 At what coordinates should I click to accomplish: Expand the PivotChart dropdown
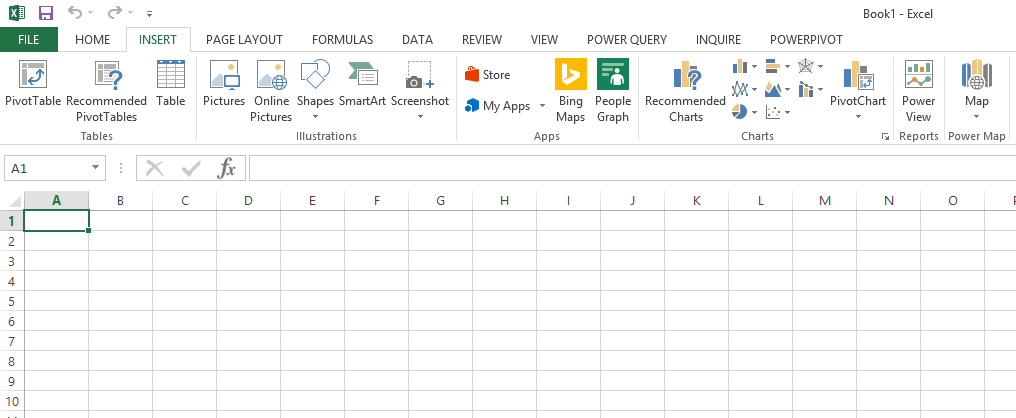point(858,117)
